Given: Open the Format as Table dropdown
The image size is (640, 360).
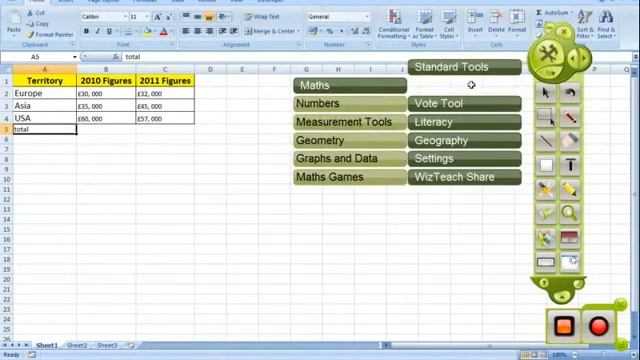Looking at the screenshot, I should pyautogui.click(x=424, y=24).
